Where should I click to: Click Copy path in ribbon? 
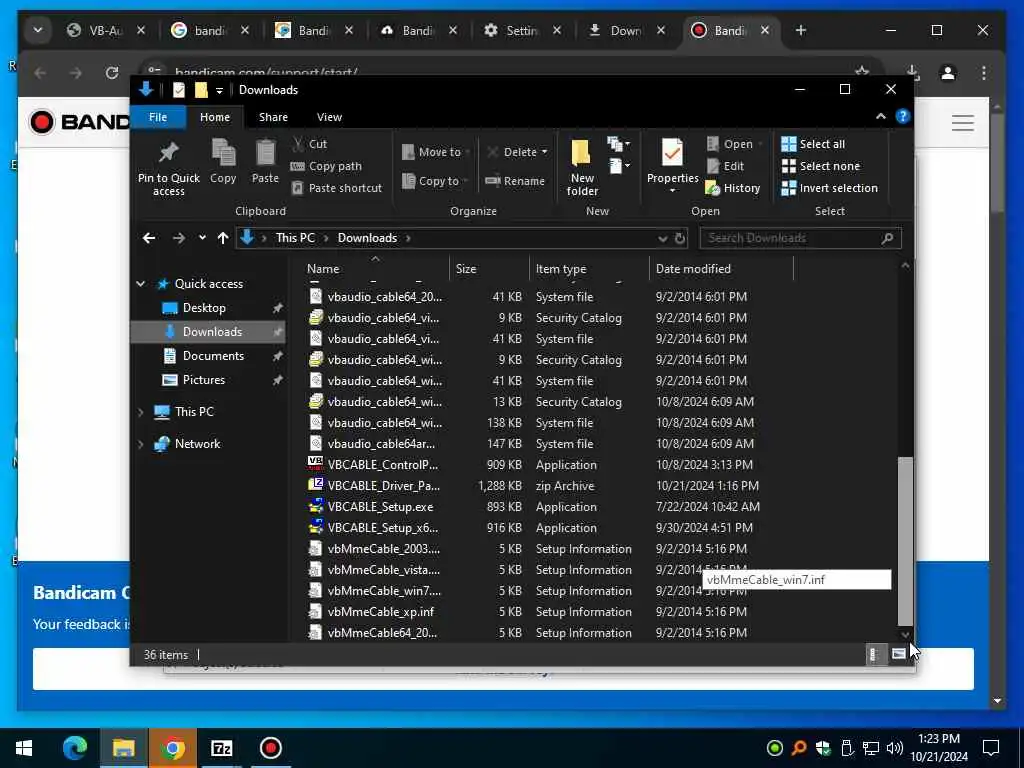(x=326, y=166)
